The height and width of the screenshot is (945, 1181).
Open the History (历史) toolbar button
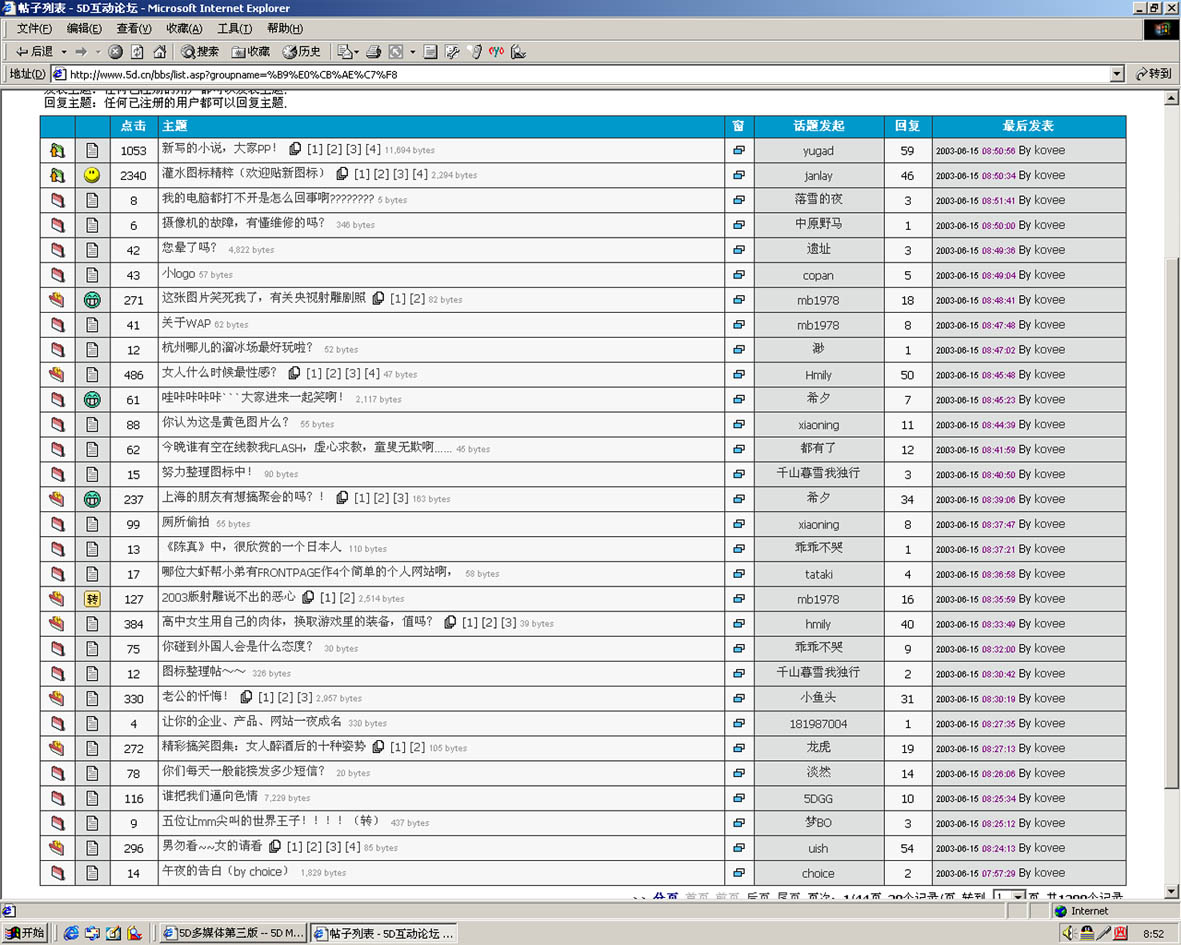click(301, 52)
